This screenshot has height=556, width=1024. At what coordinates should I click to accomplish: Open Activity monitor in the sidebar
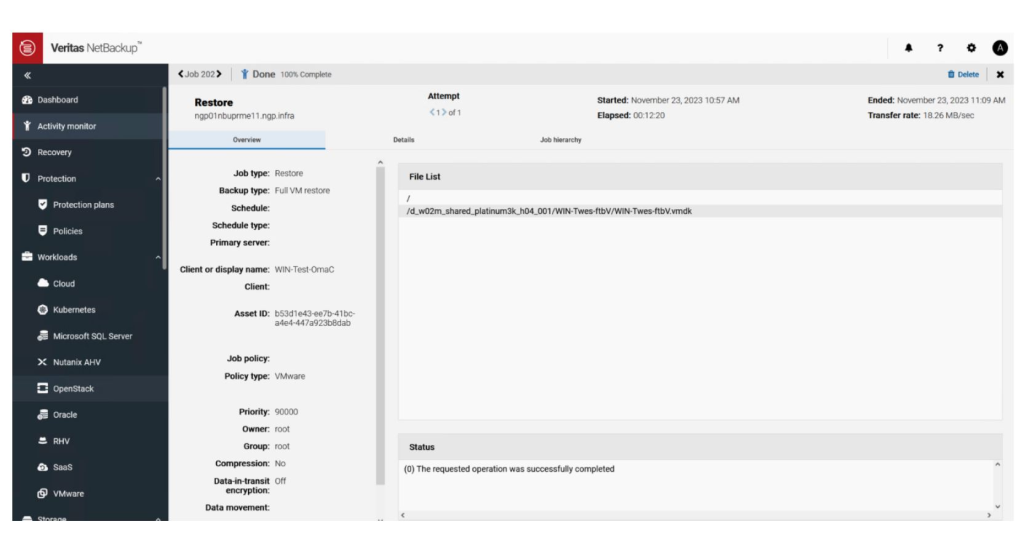pyautogui.click(x=66, y=126)
